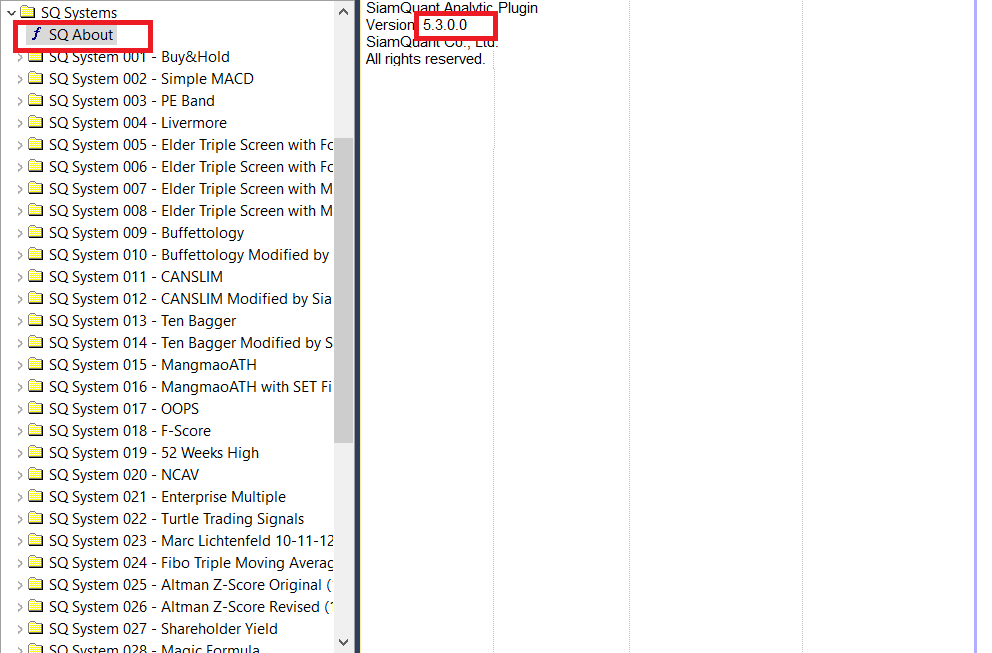Select SQ System 015 - MangmaoATH
992x653 pixels.
click(x=152, y=365)
